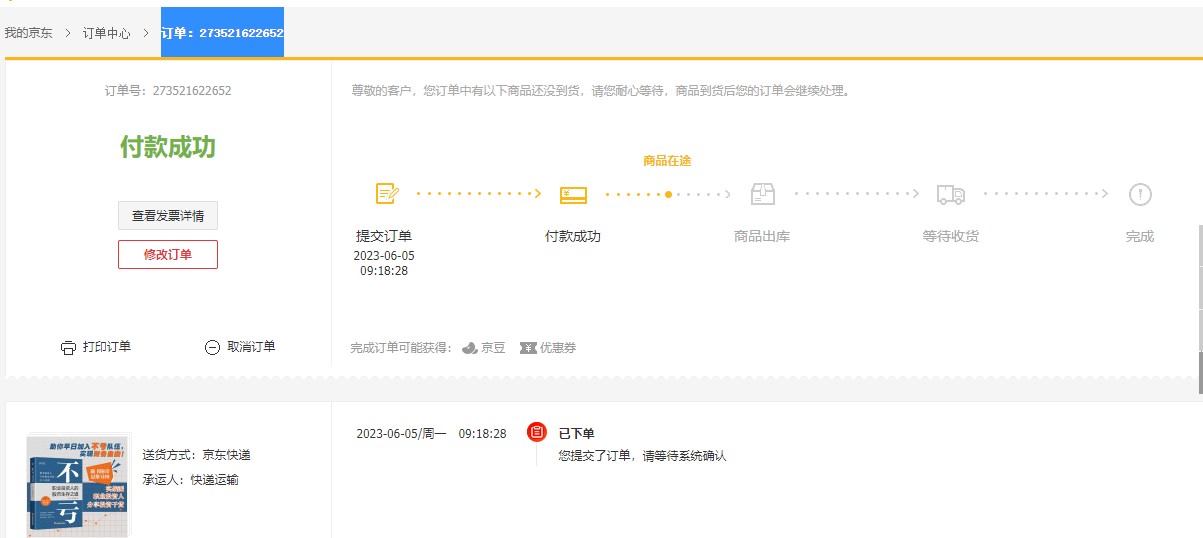Click the submit order step icon
1203x538 pixels.
[x=387, y=194]
